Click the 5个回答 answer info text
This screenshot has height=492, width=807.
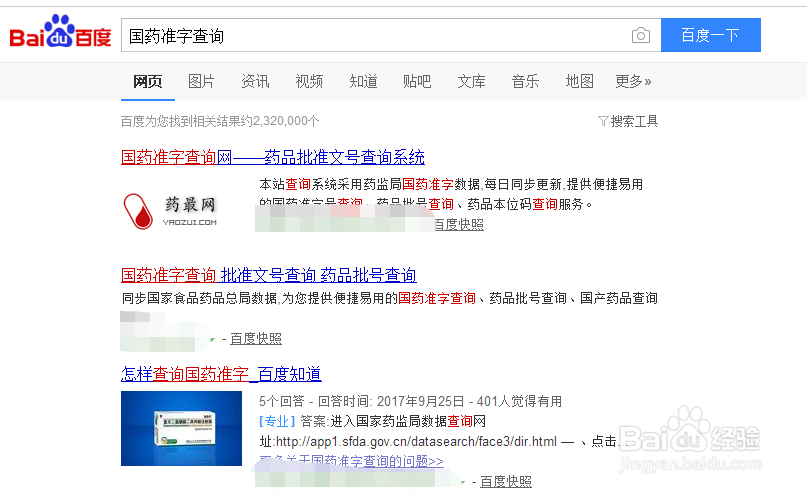tap(282, 401)
